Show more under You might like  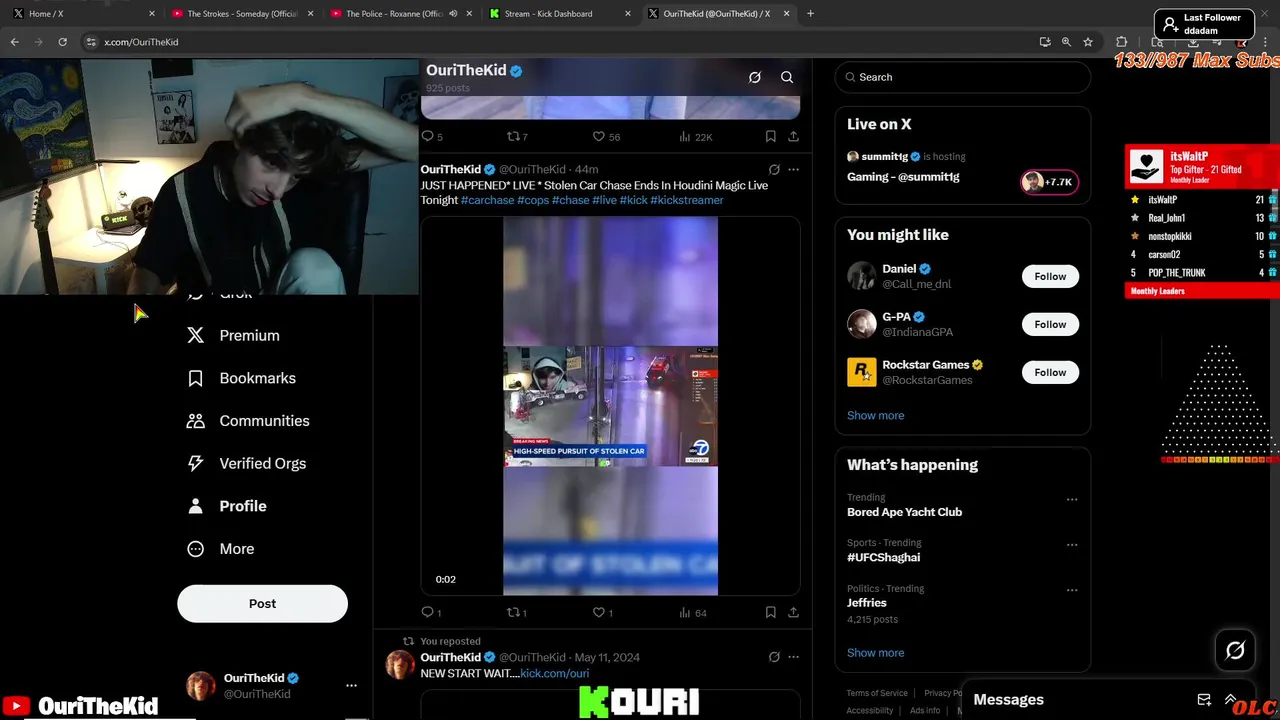coord(875,415)
